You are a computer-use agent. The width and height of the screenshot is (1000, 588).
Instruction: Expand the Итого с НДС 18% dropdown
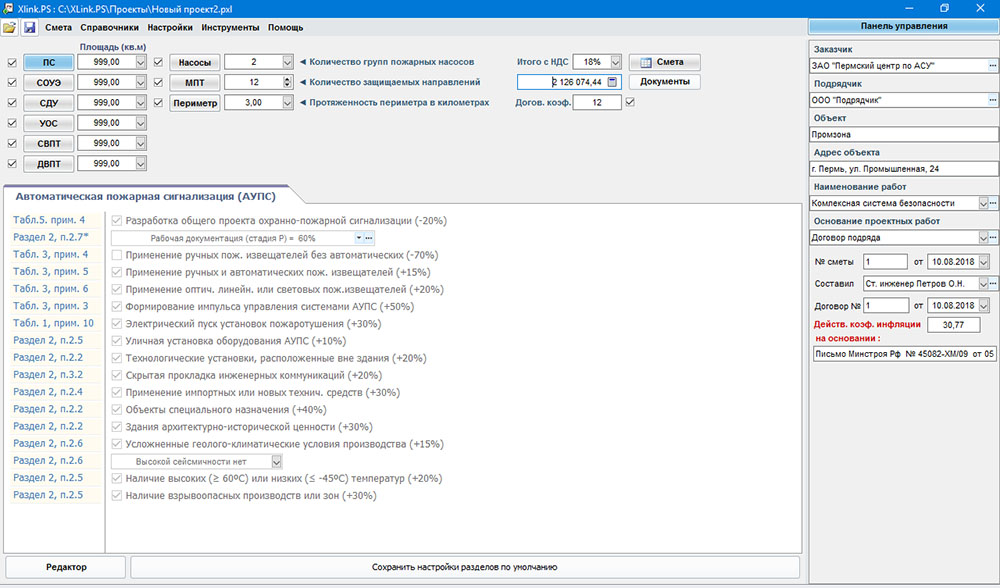[x=615, y=62]
